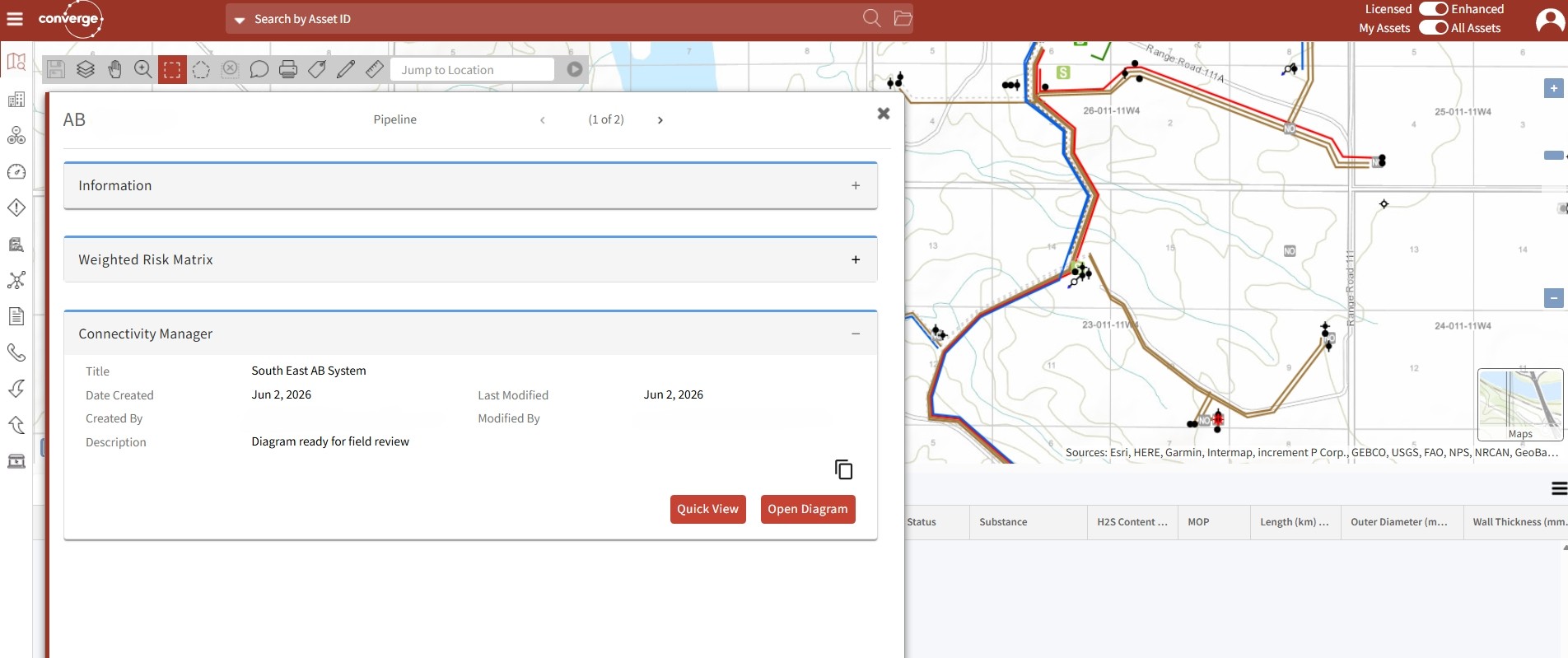Open the bottom sidebar equipment icon
The image size is (1568, 658).
tap(16, 461)
